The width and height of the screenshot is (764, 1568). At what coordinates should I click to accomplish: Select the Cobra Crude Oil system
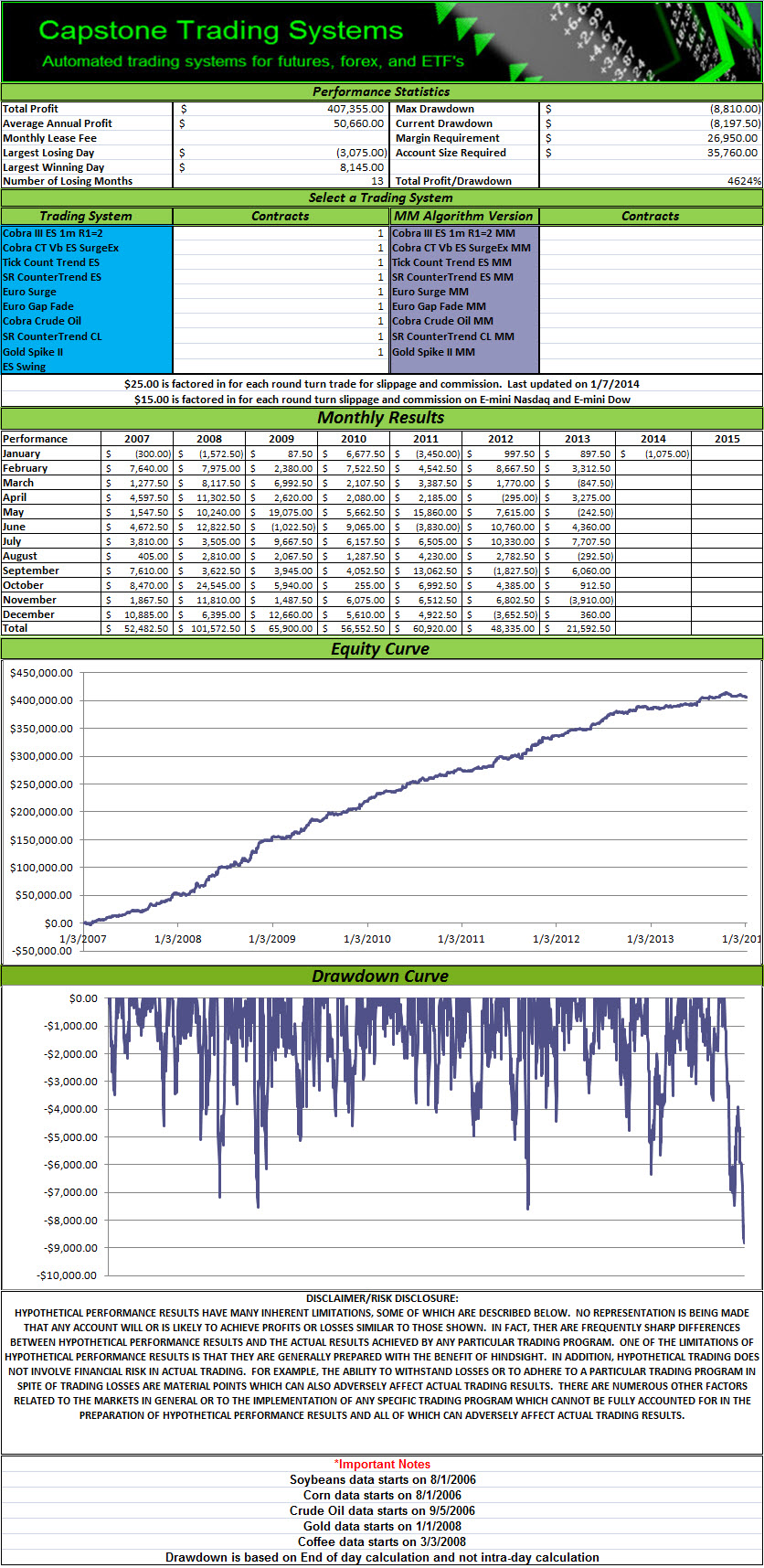[42, 321]
